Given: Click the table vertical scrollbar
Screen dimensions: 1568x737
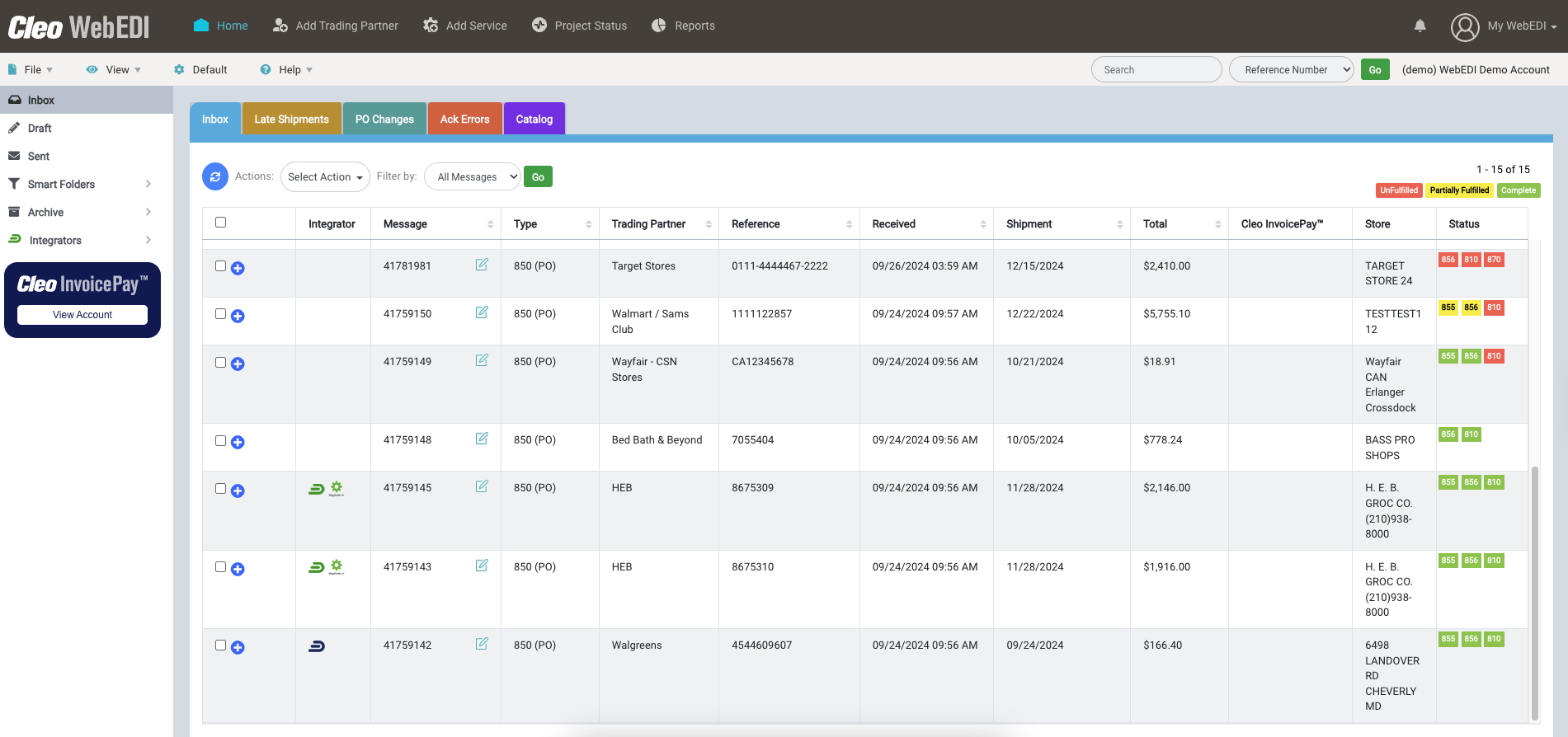Looking at the screenshot, I should (x=1534, y=594).
